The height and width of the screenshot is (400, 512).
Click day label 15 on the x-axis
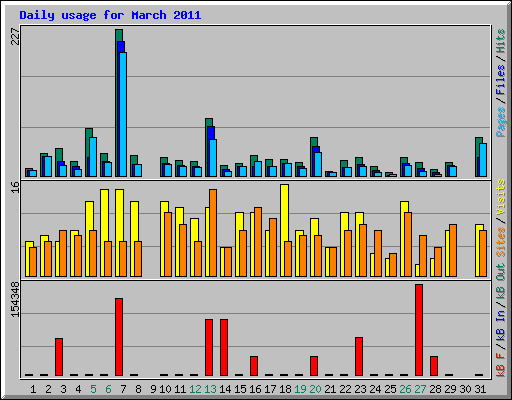[x=240, y=389]
